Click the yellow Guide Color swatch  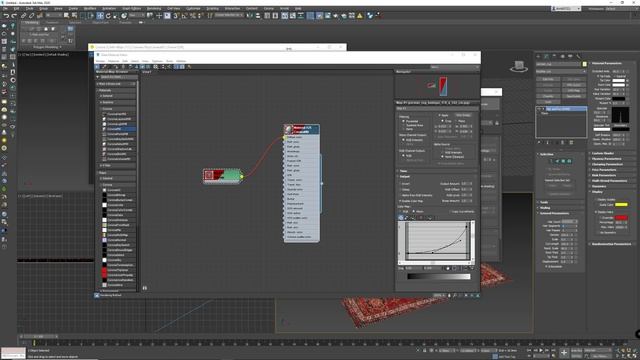[621, 204]
